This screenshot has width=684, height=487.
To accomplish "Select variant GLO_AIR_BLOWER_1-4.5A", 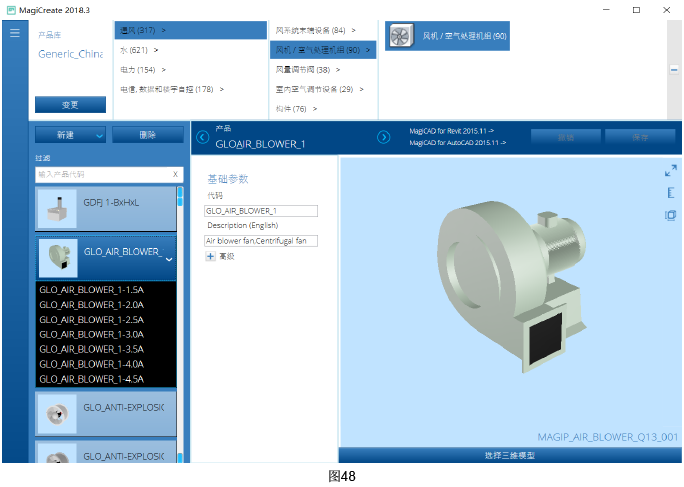I will [x=92, y=379].
